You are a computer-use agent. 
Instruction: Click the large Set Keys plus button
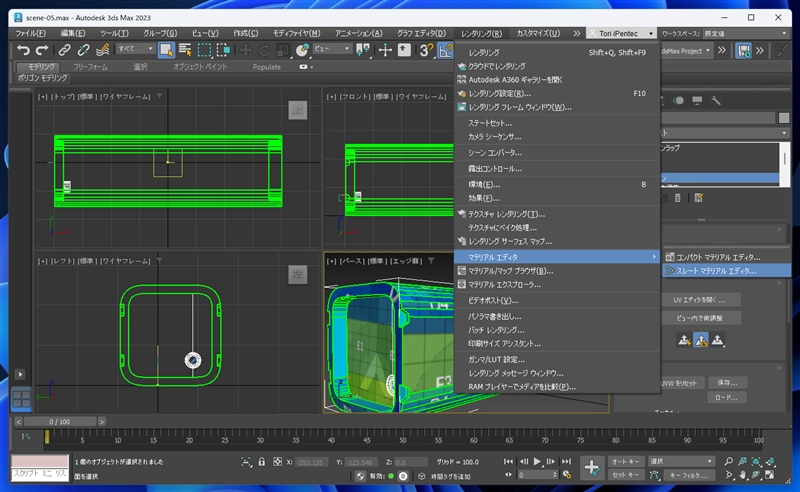click(592, 467)
